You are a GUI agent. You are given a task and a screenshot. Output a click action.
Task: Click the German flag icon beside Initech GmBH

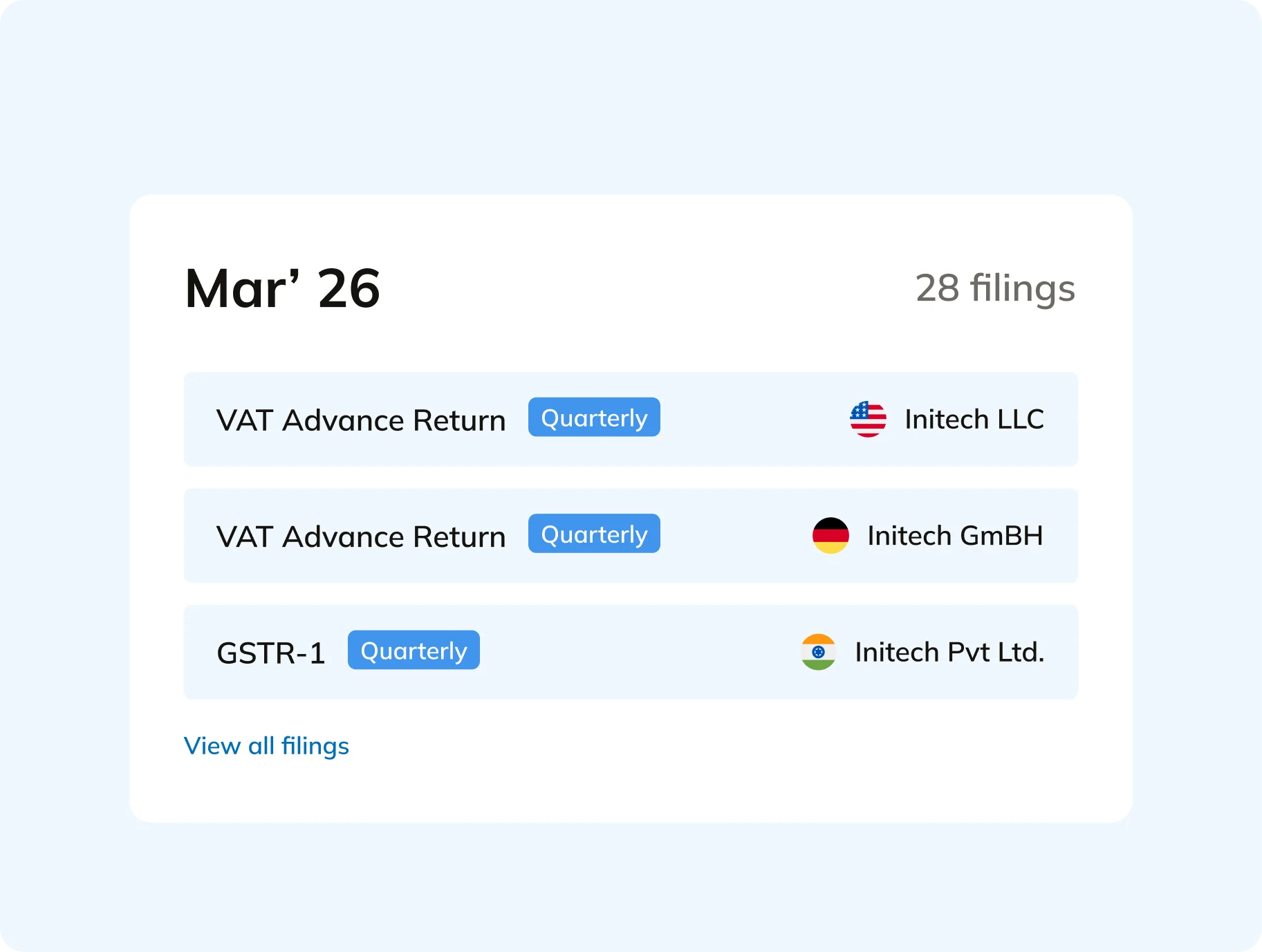pos(830,535)
